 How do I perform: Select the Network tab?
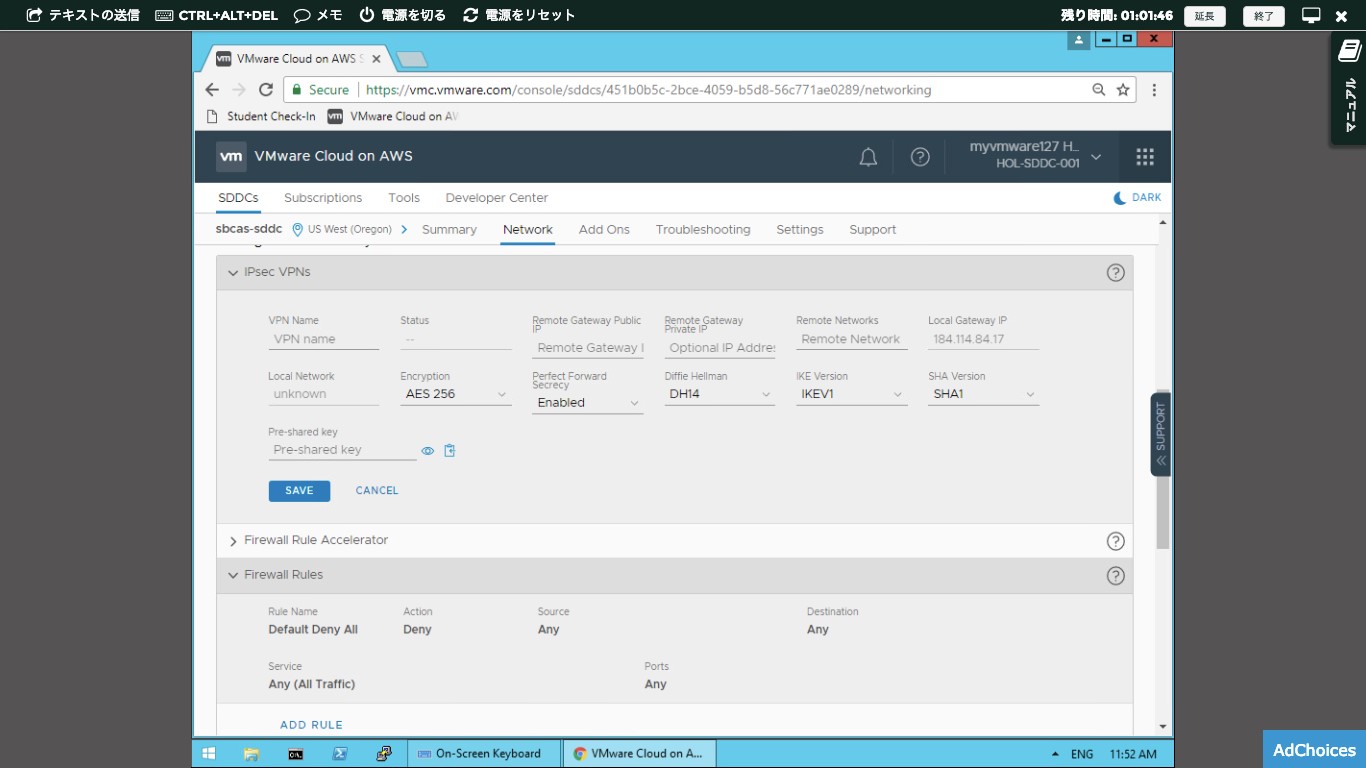pos(528,230)
